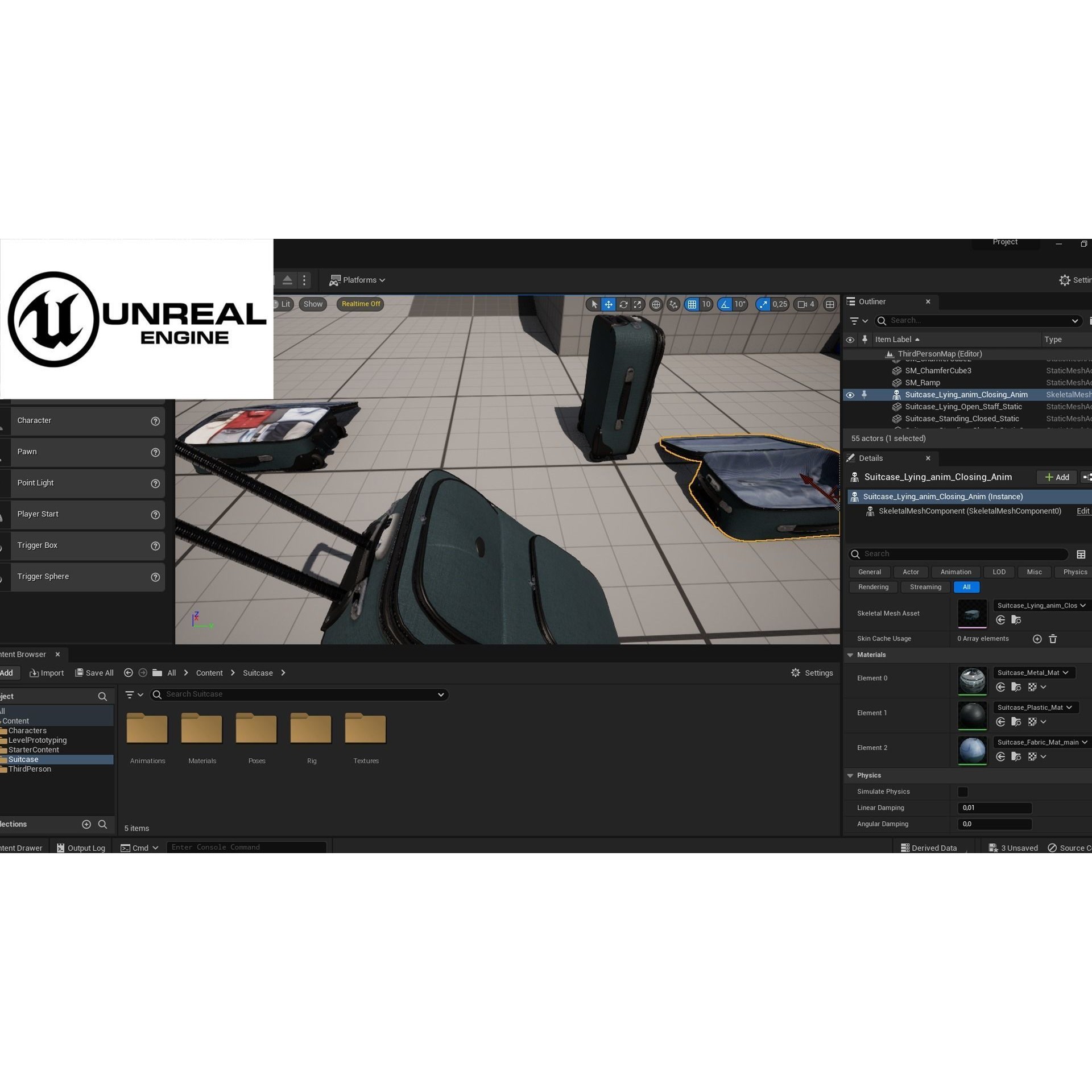
Task: Open Character help question-mark icon
Action: 155,421
